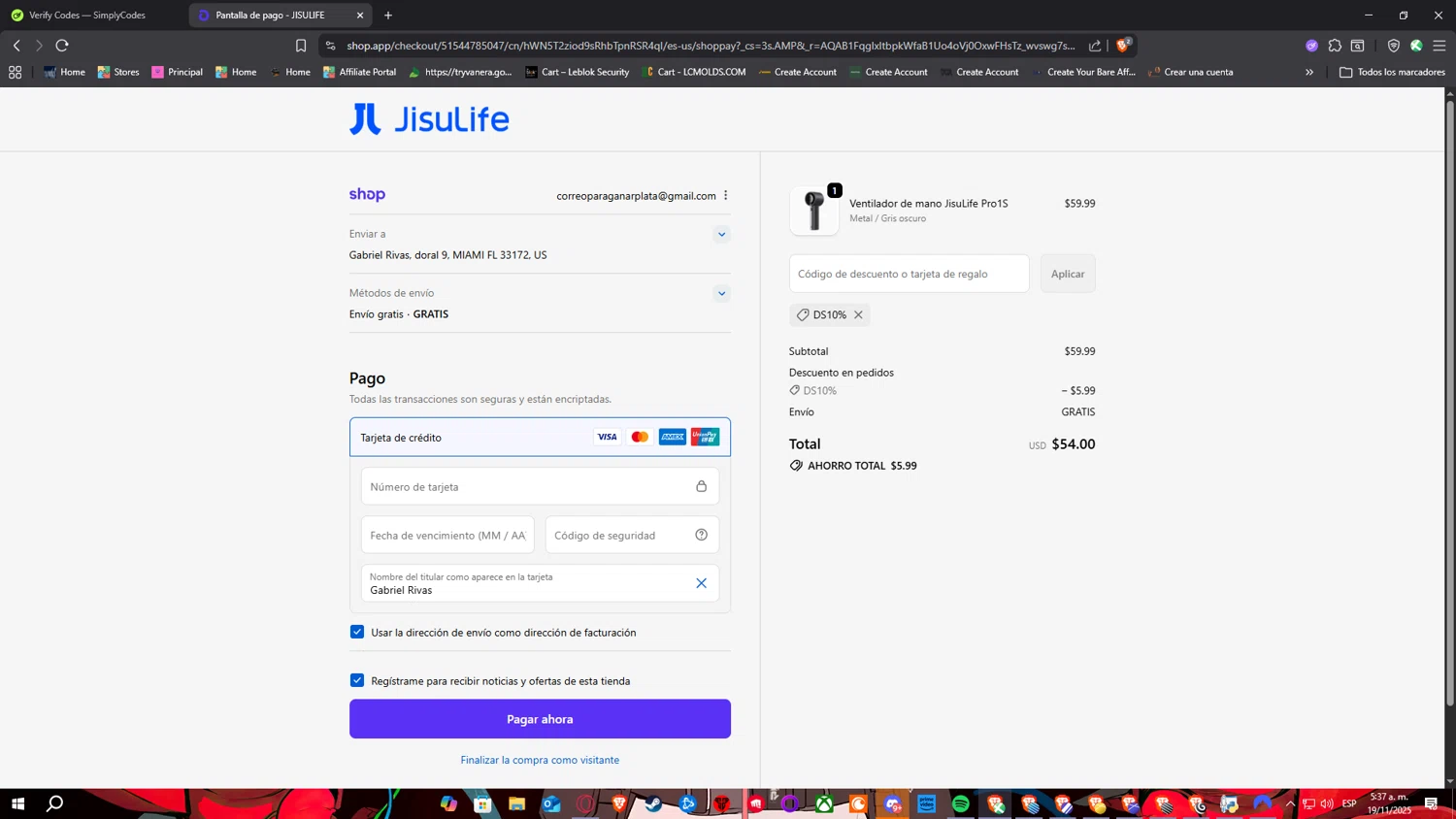Open the Windows Start menu
The image size is (1456, 819).
17,803
